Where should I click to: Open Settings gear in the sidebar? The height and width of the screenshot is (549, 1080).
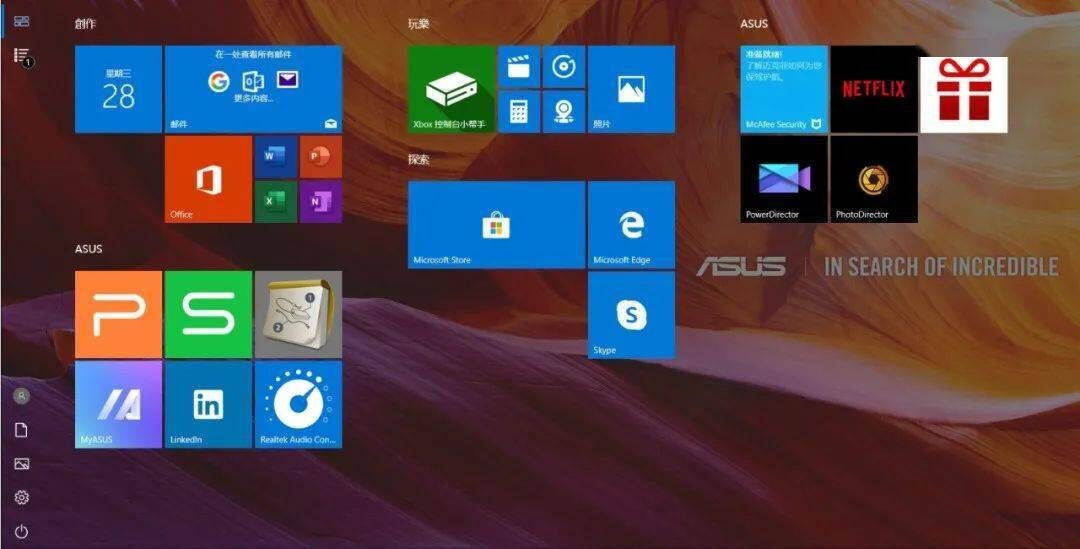[x=21, y=497]
